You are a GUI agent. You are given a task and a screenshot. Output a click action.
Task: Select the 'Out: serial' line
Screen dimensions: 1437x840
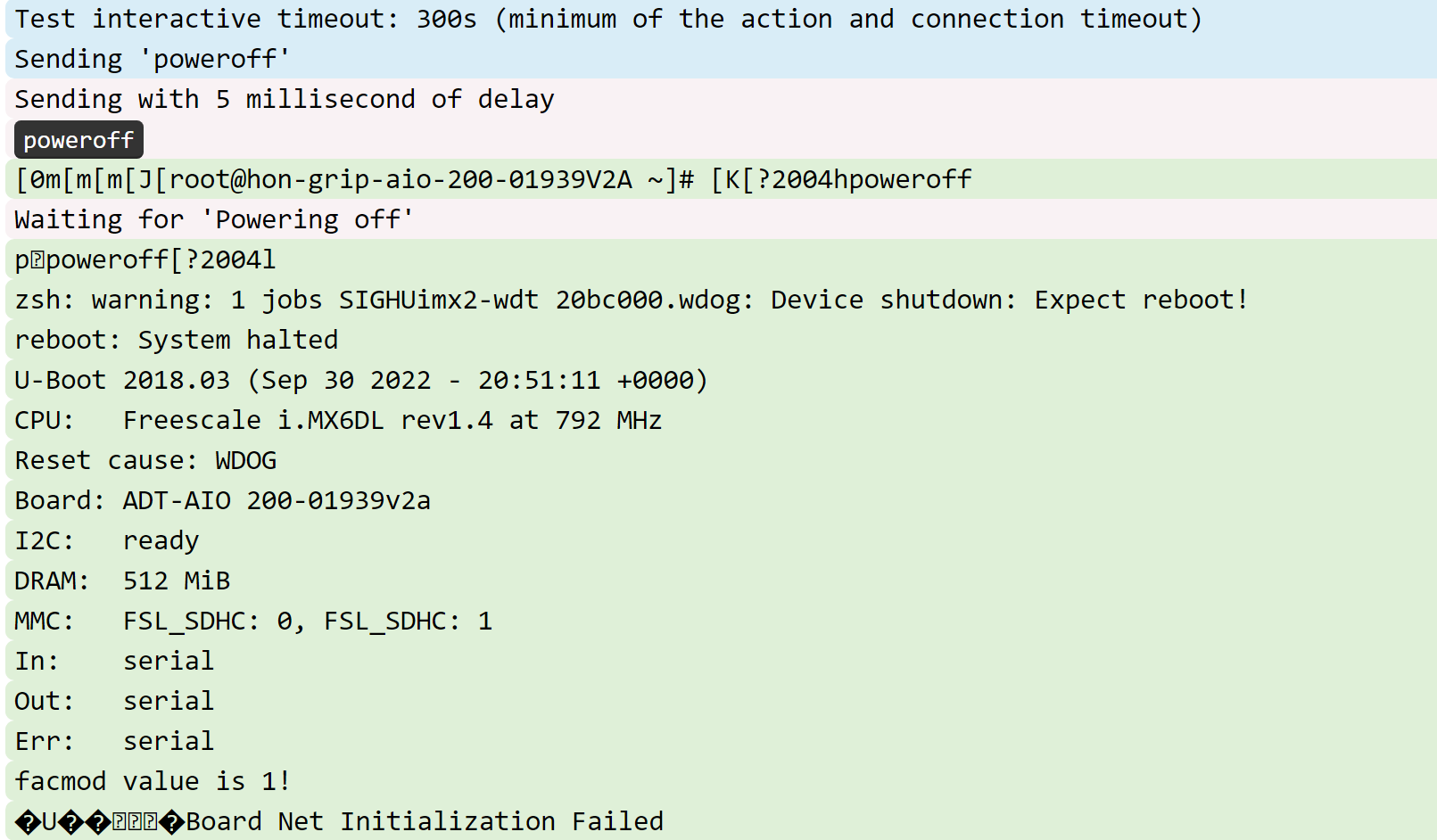coord(721,701)
